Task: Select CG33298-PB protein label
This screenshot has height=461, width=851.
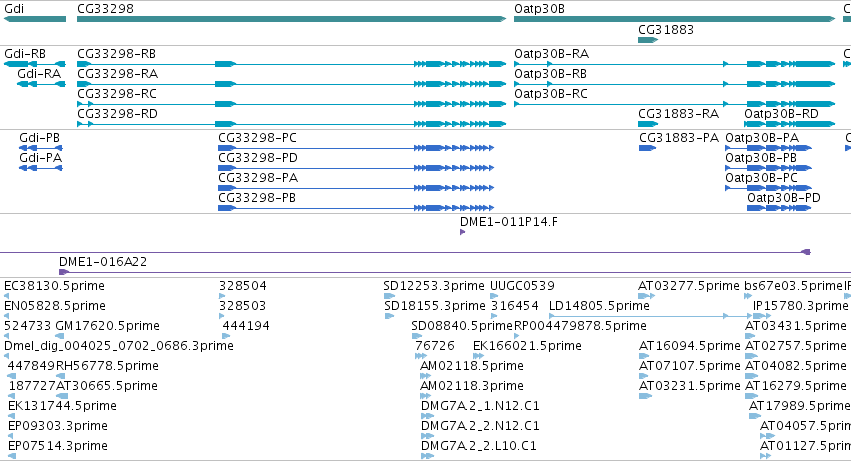Action: click(x=257, y=198)
